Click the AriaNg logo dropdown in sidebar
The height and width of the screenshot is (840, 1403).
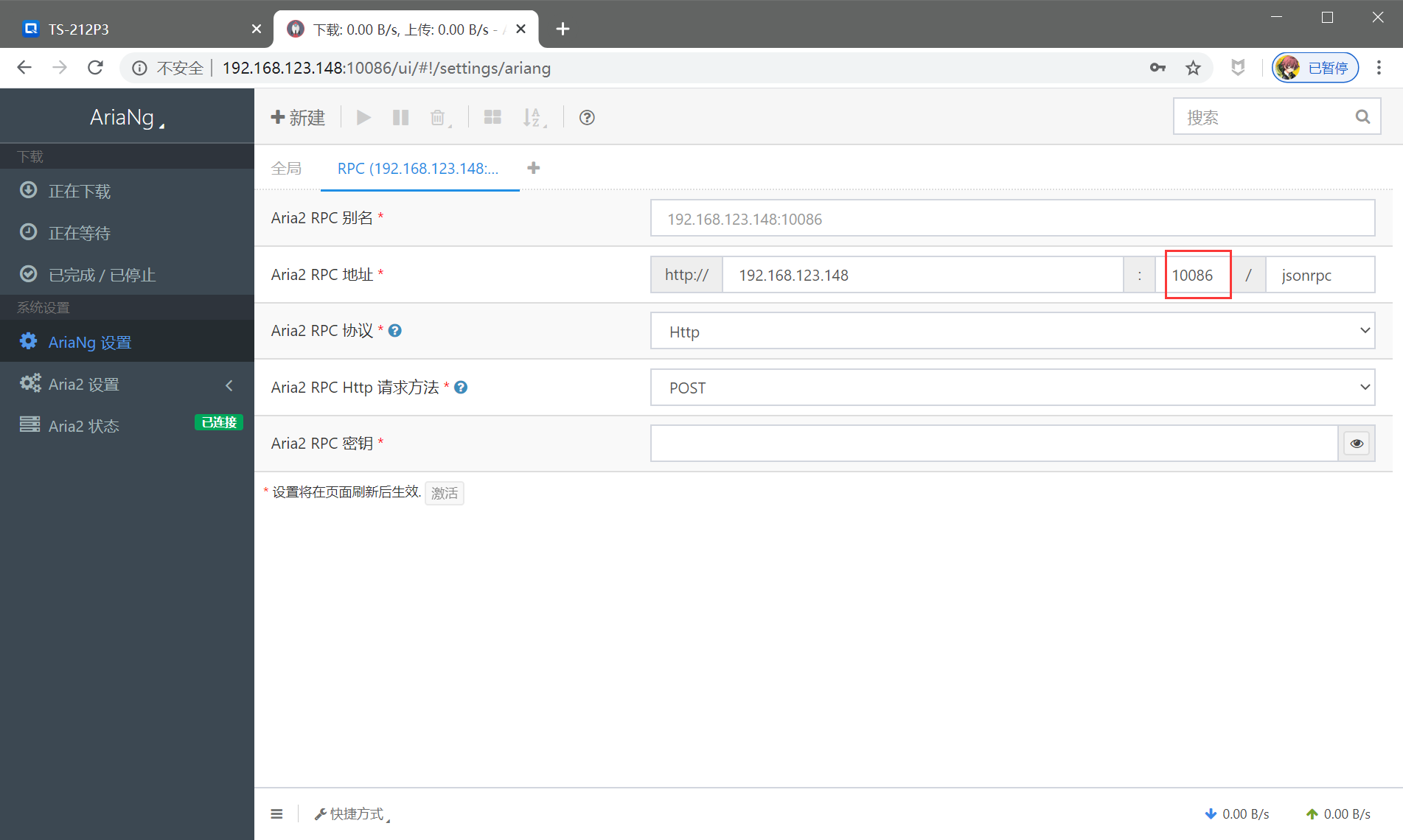pyautogui.click(x=127, y=117)
